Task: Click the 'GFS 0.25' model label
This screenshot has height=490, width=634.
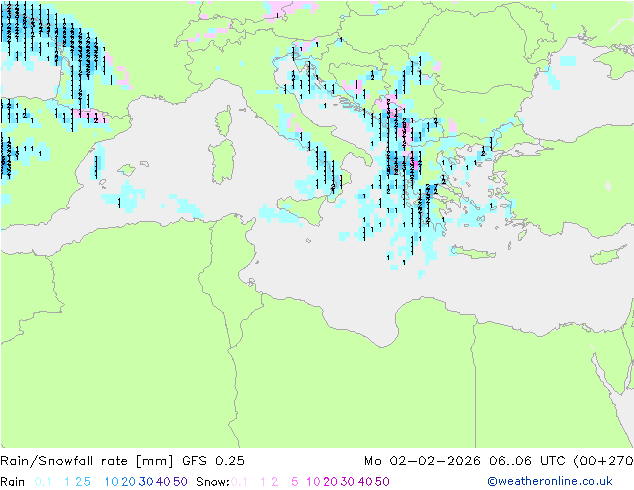Action: point(213,461)
